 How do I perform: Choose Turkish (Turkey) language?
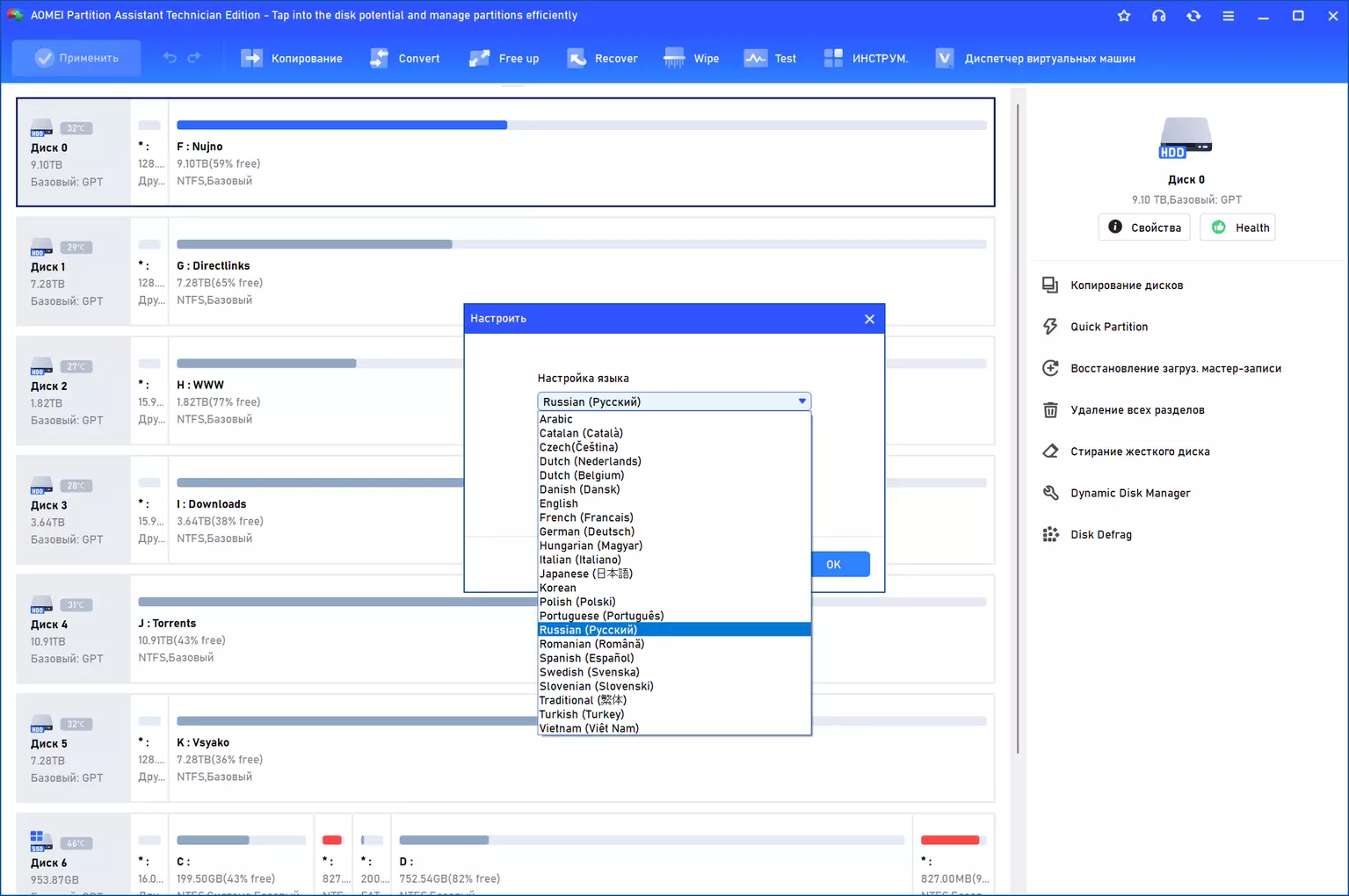tap(674, 714)
